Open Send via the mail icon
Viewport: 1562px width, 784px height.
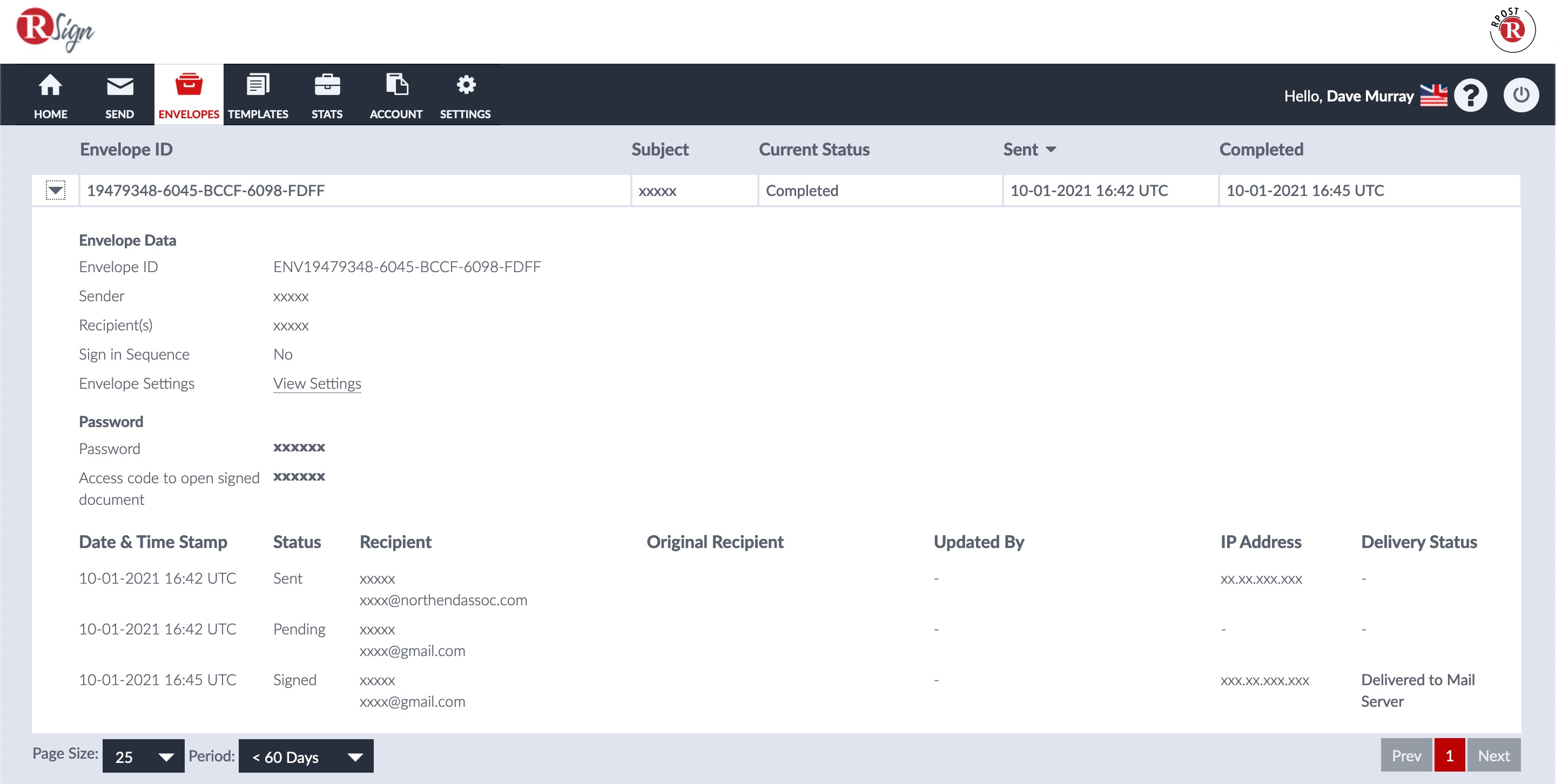(119, 86)
